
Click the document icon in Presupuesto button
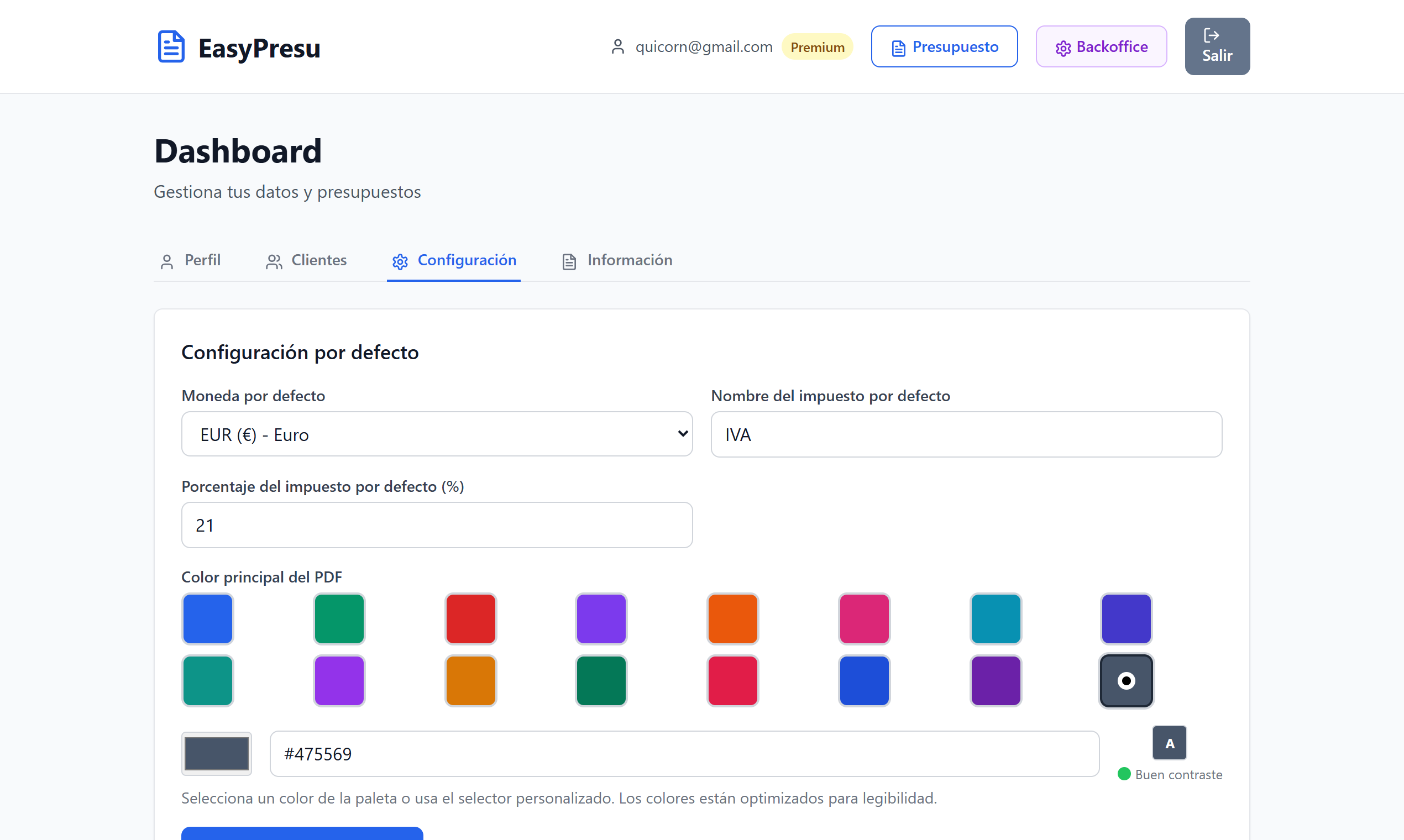(898, 48)
